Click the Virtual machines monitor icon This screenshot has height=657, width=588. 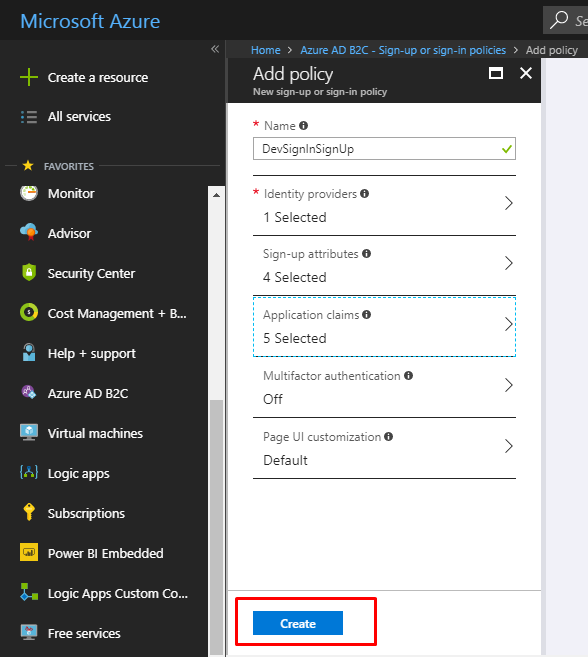click(x=29, y=432)
